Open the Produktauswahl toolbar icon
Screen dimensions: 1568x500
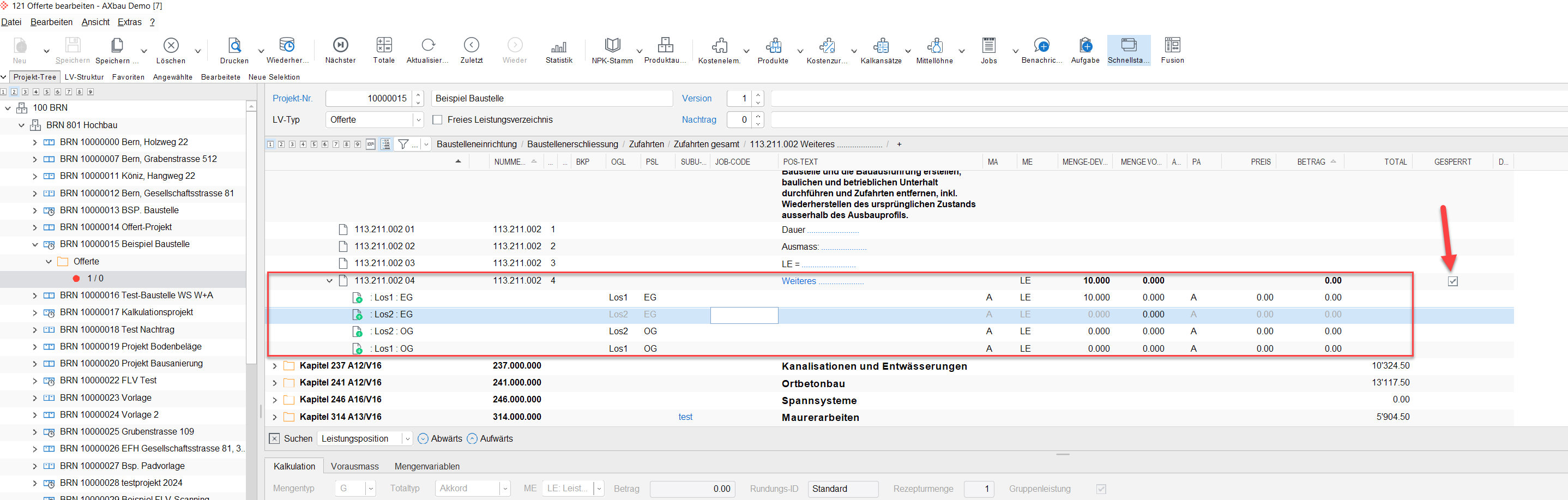665,45
